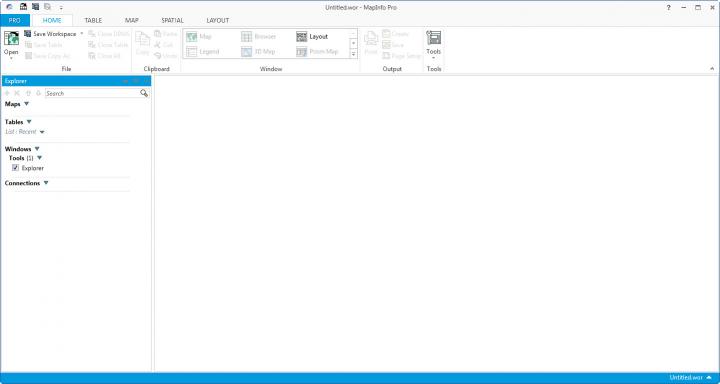Open a new 3D Map window
Viewport: 720px width, 384px height.
point(258,52)
